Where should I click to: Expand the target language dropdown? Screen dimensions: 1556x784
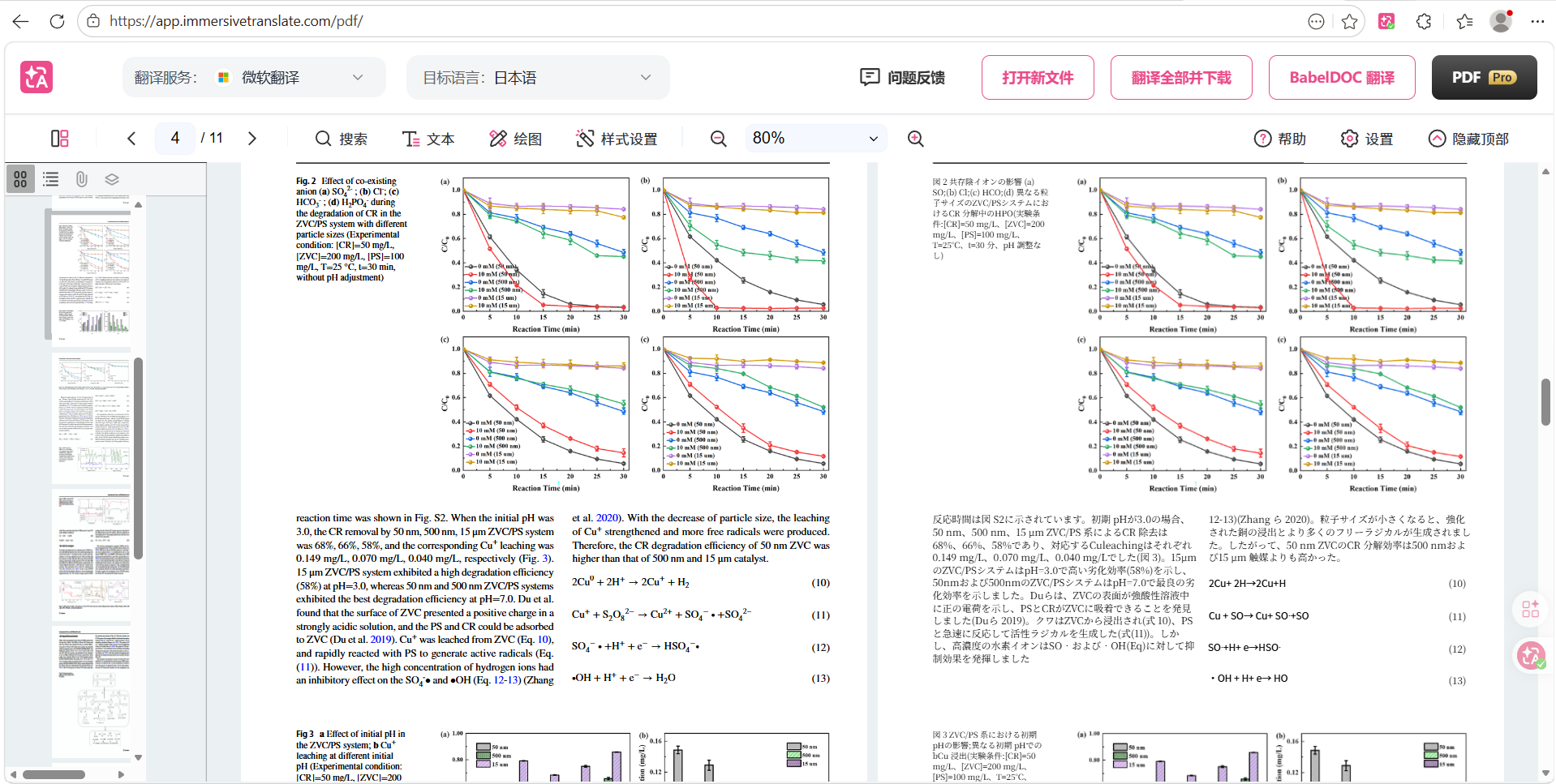[537, 78]
